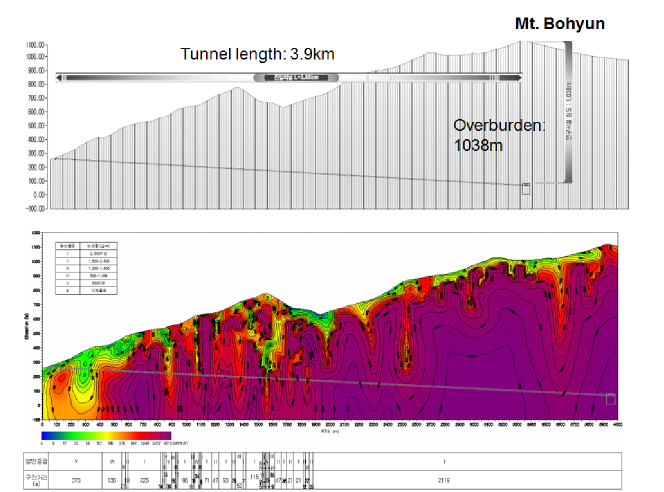Click the tunnel end box in resistivity section
The width and height of the screenshot is (664, 492).
pyautogui.click(x=610, y=399)
